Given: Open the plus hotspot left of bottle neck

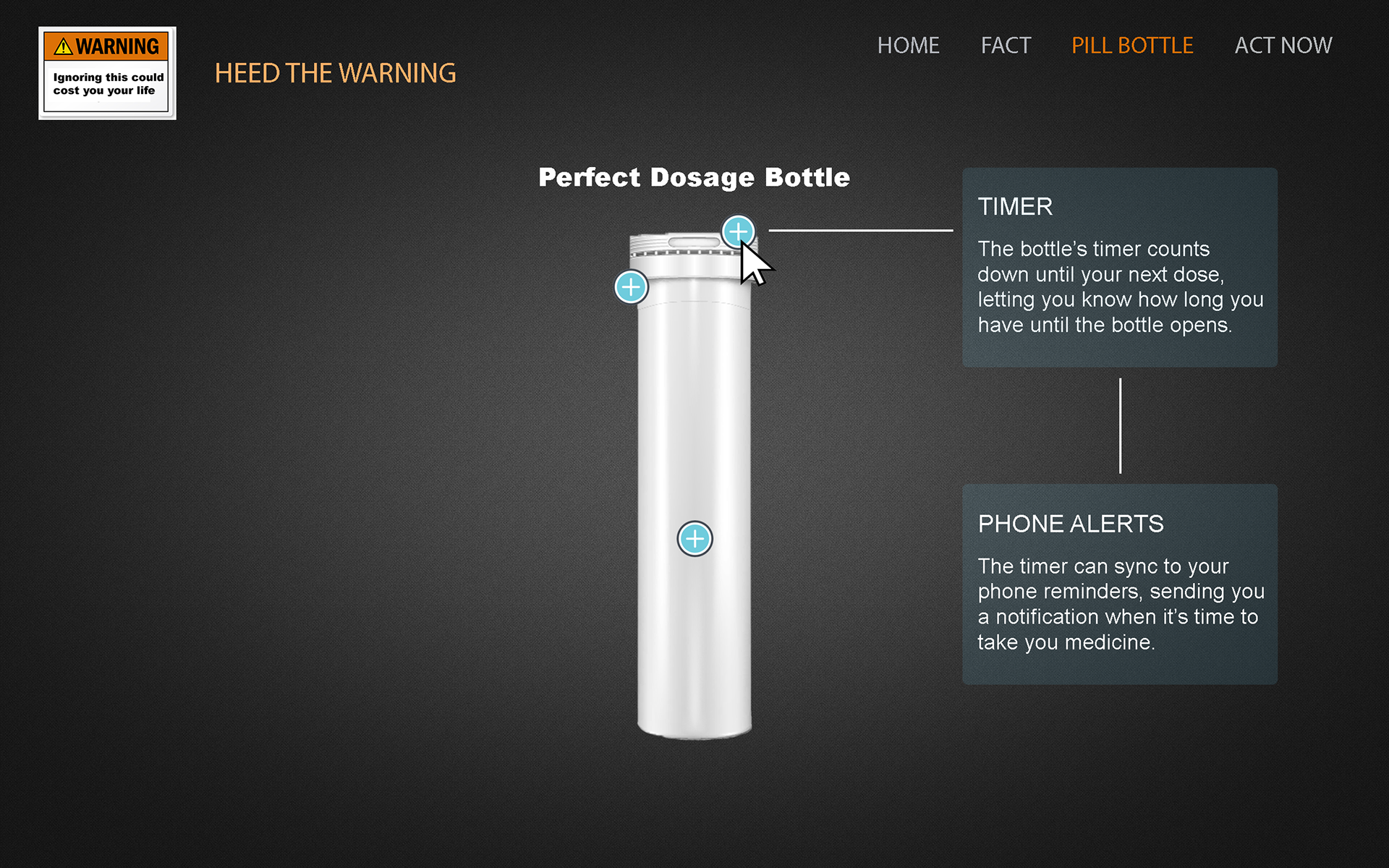Looking at the screenshot, I should [x=631, y=287].
